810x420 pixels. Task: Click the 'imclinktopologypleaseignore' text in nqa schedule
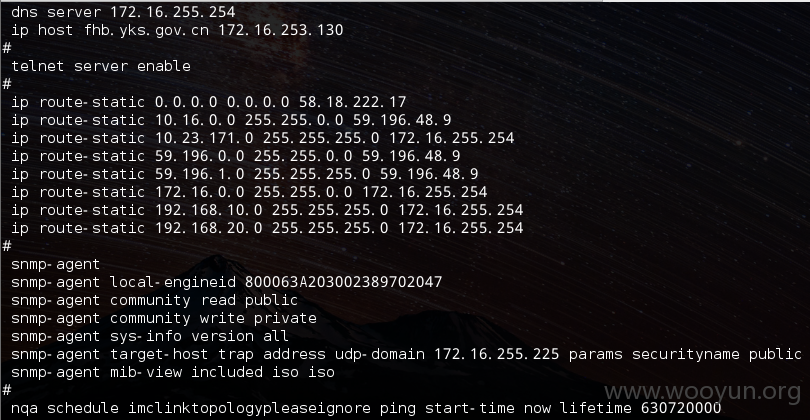250,409
